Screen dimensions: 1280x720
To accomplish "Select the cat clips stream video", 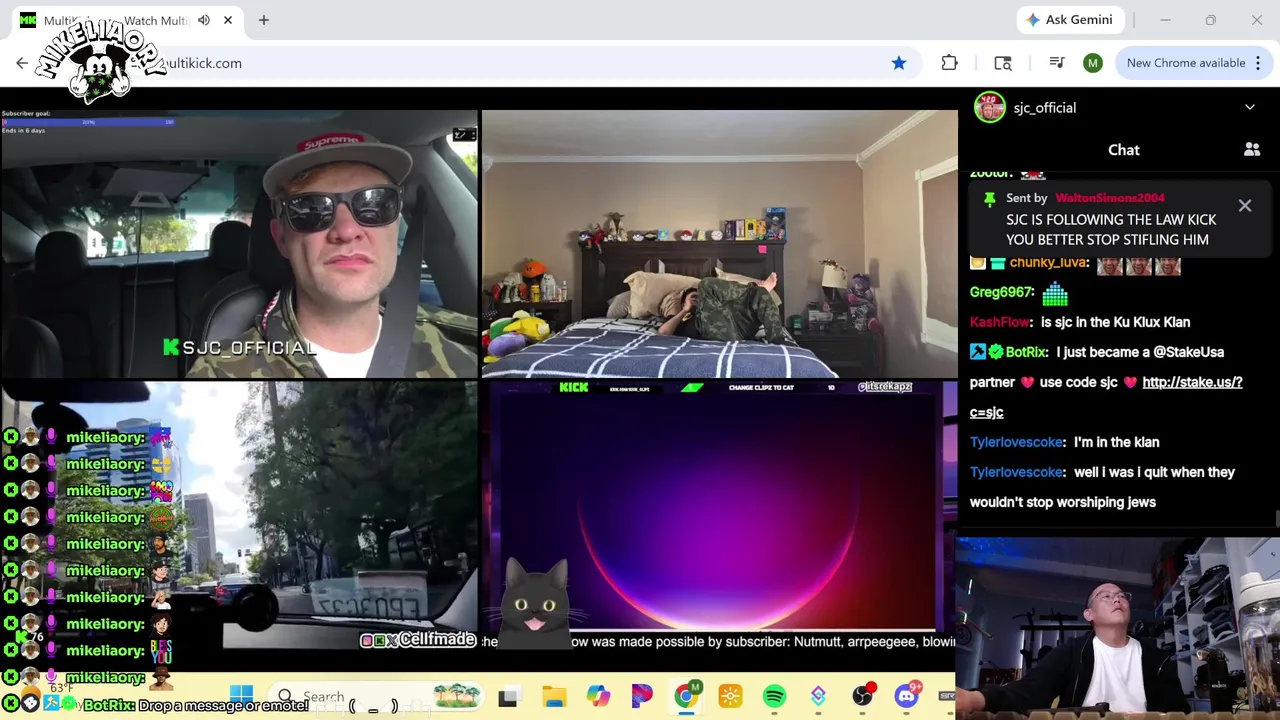I will pos(720,515).
